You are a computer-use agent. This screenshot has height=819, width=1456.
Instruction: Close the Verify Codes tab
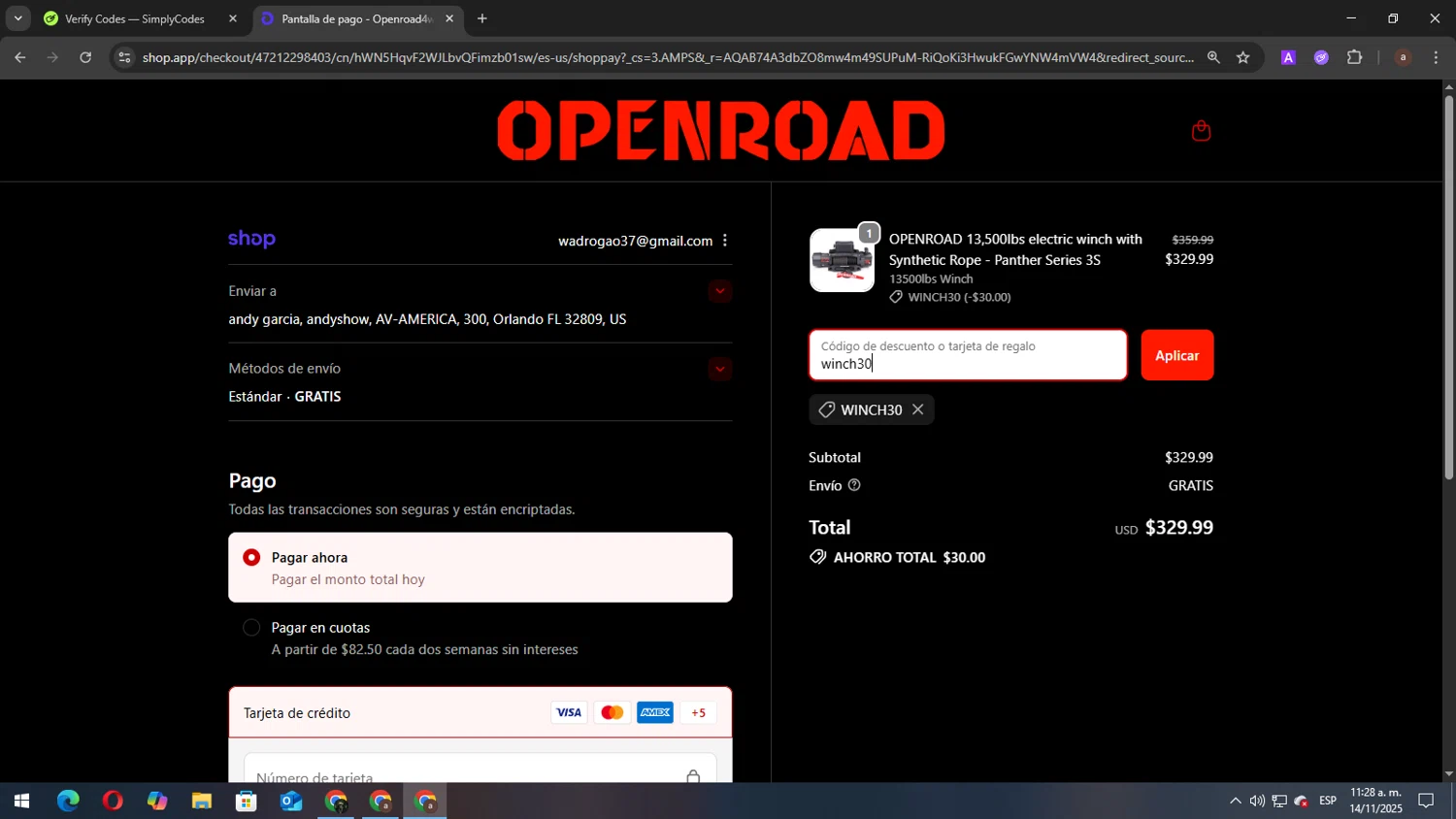pos(233,18)
